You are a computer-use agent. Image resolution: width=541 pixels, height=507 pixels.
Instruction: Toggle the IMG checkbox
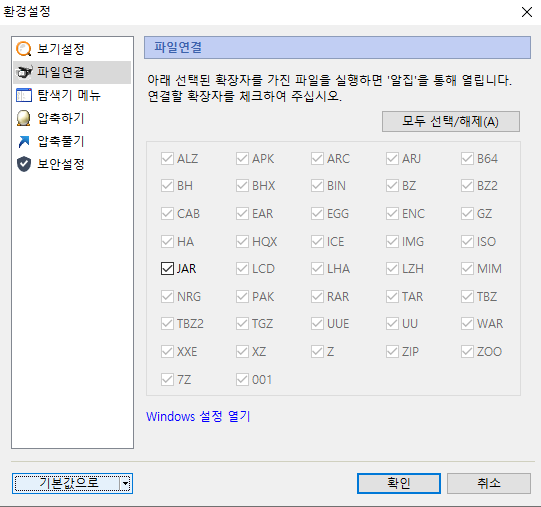click(x=392, y=242)
